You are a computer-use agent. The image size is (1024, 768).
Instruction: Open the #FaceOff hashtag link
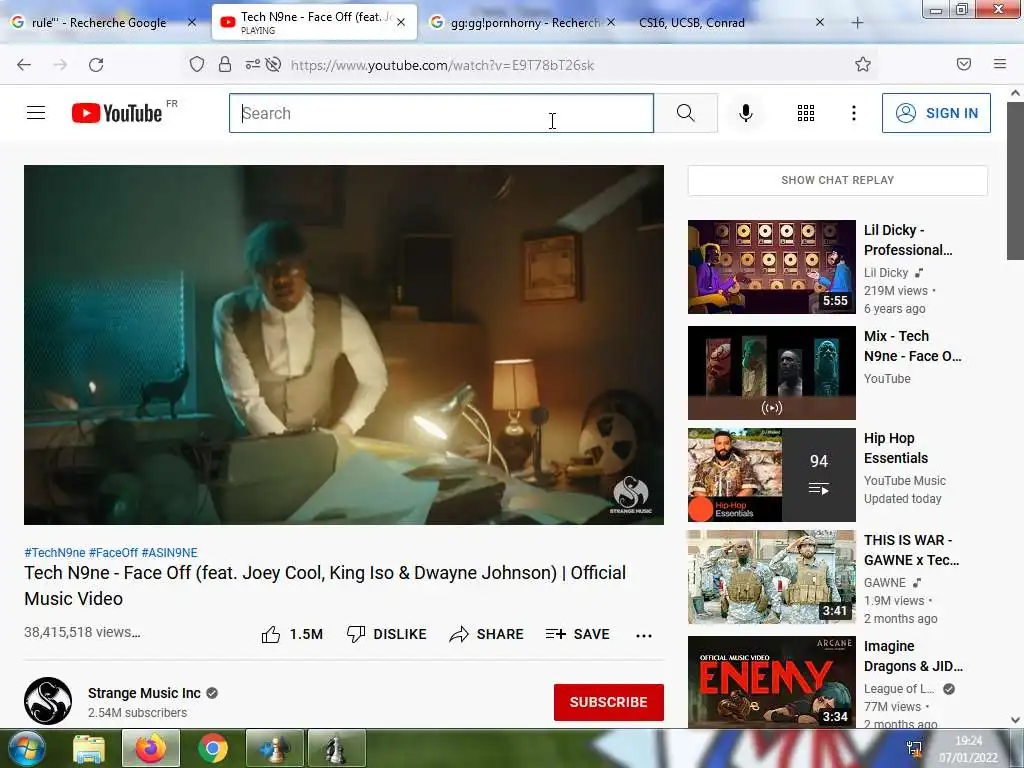tap(113, 552)
